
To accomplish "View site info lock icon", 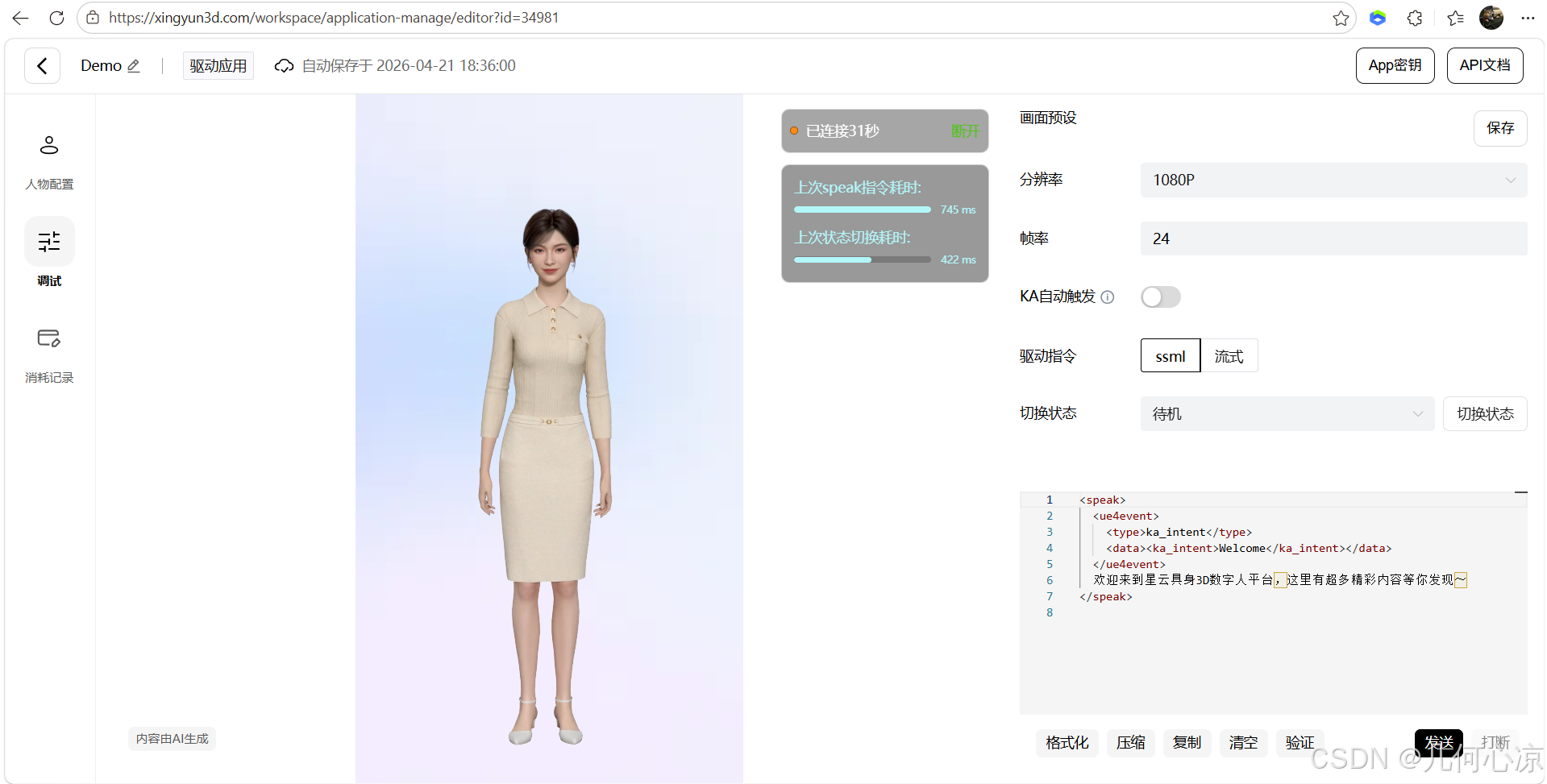I will (93, 18).
